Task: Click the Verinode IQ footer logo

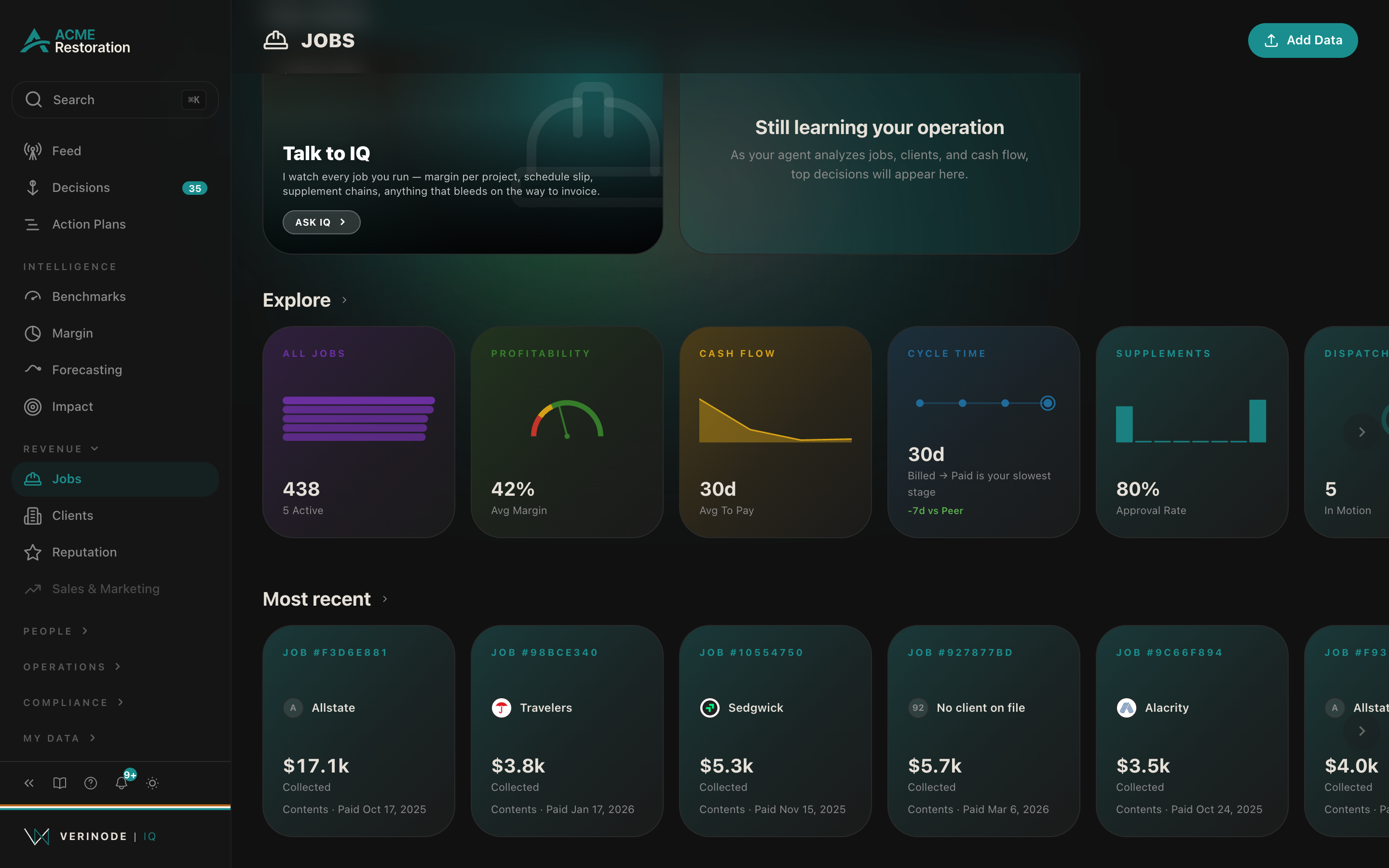Action: [x=90, y=837]
